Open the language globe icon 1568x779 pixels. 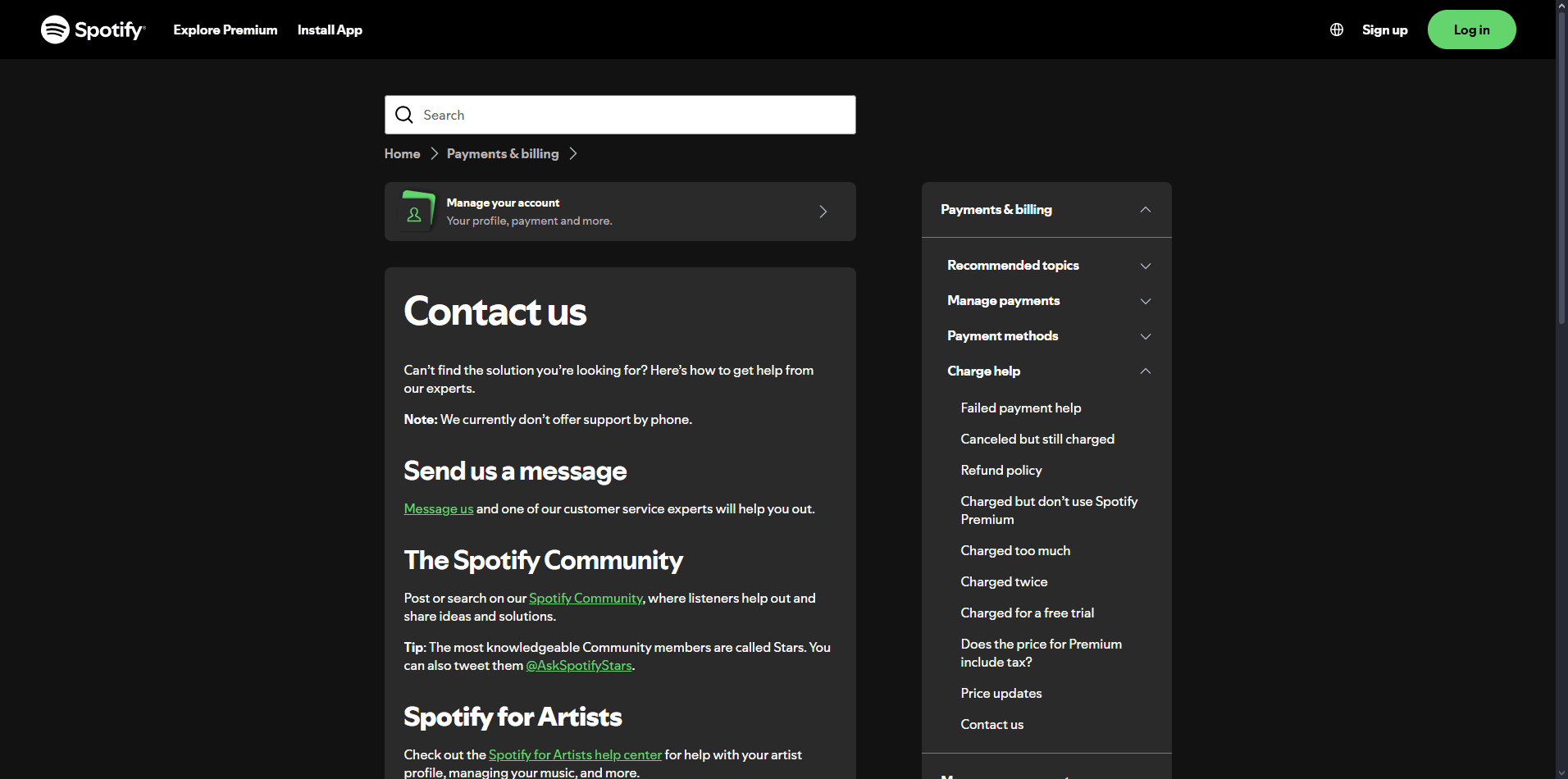click(x=1337, y=30)
